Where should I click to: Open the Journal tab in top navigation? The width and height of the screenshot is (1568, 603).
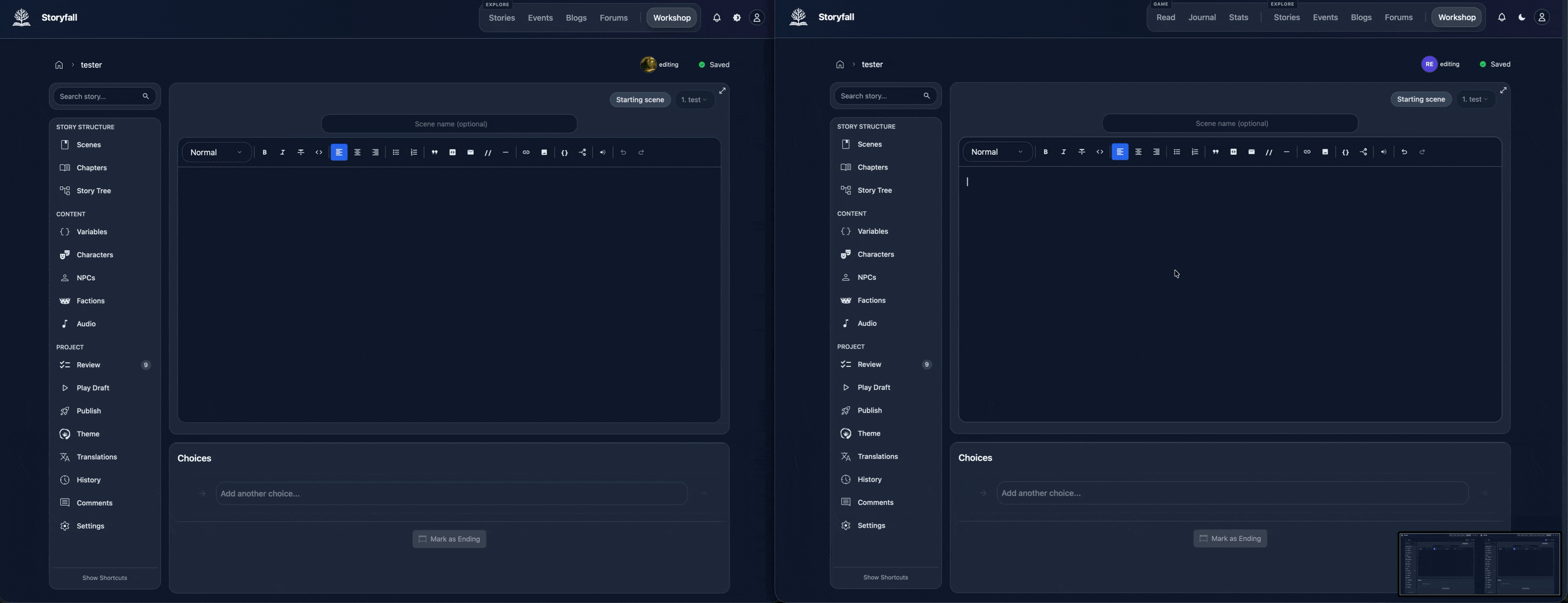click(1202, 18)
